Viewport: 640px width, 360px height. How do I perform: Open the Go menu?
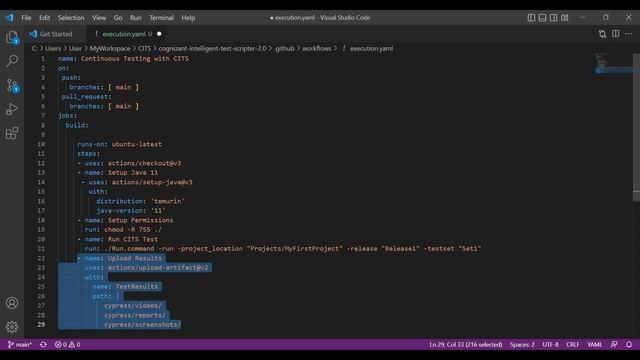[x=118, y=18]
